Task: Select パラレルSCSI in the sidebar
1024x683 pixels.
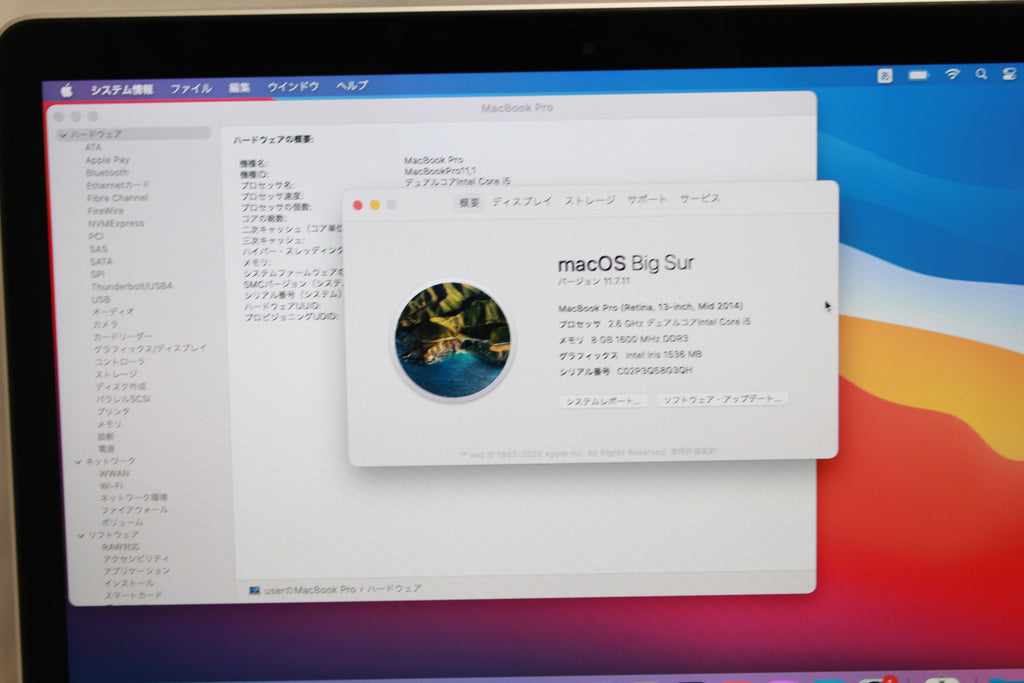Action: [123, 399]
